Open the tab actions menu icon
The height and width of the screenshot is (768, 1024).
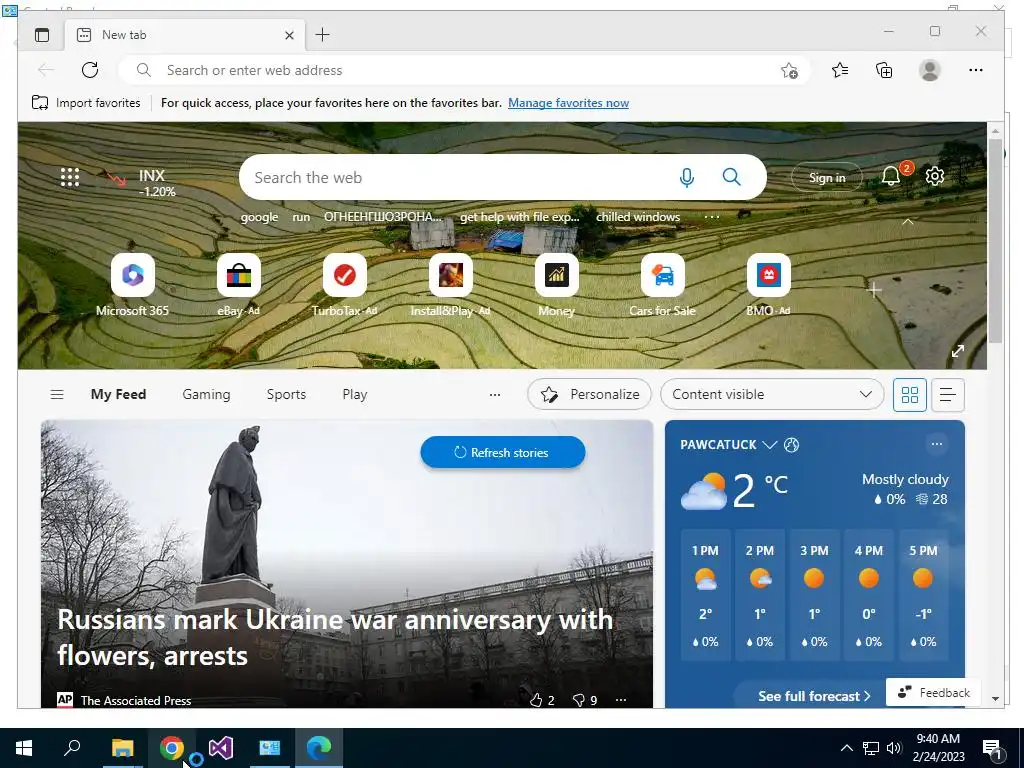42,35
